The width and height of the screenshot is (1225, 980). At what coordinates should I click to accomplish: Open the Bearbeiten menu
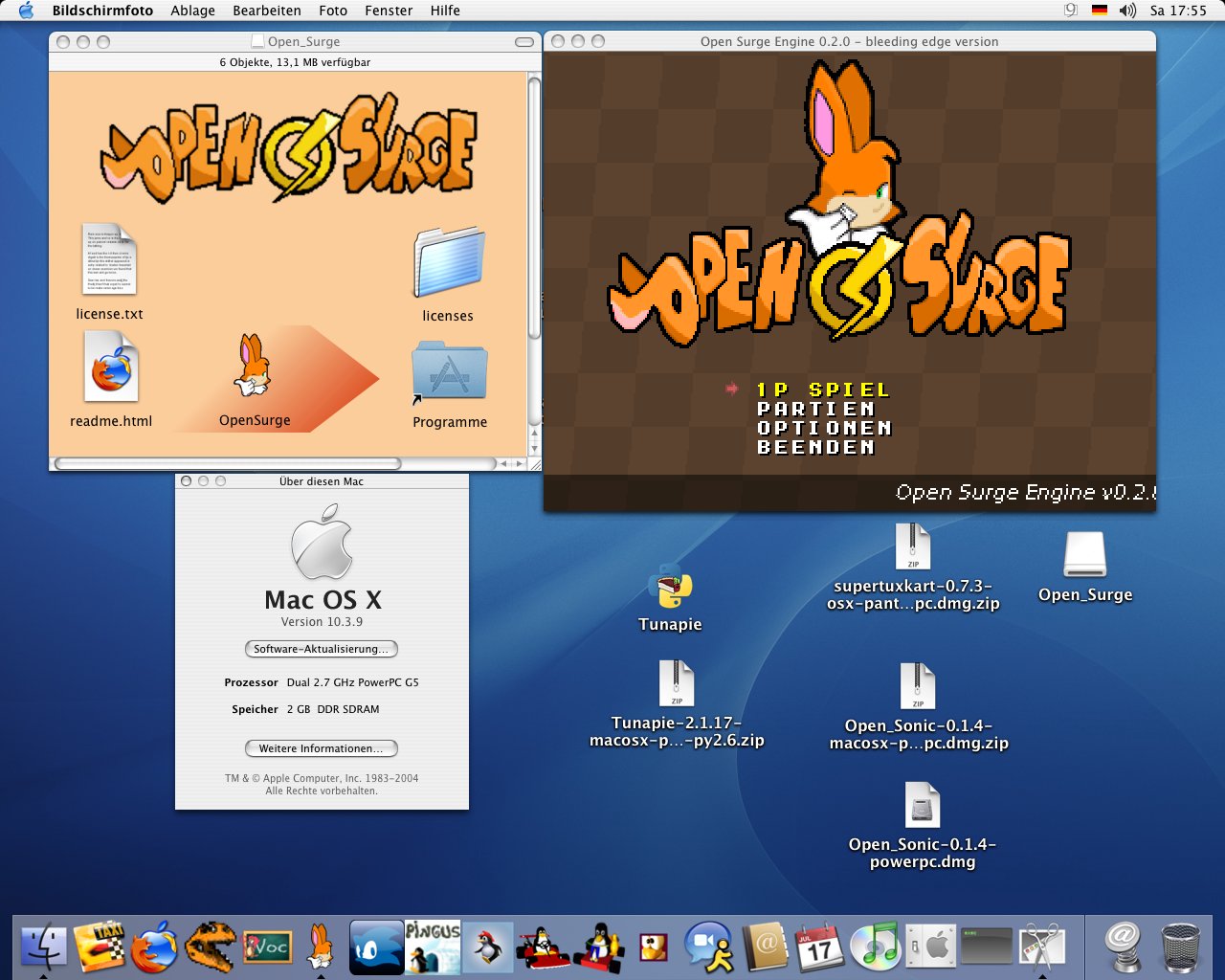coord(267,11)
